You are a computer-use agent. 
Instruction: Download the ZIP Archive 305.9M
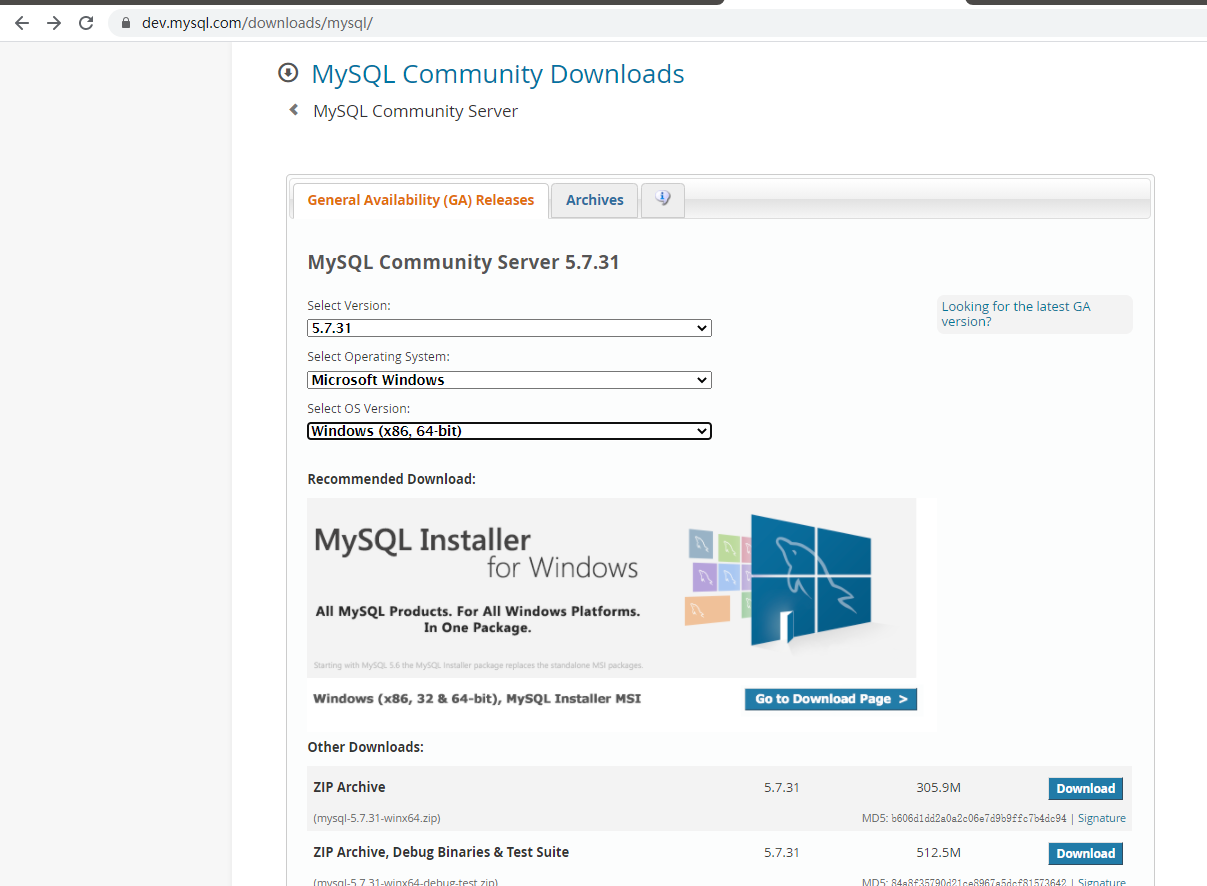coord(1085,788)
